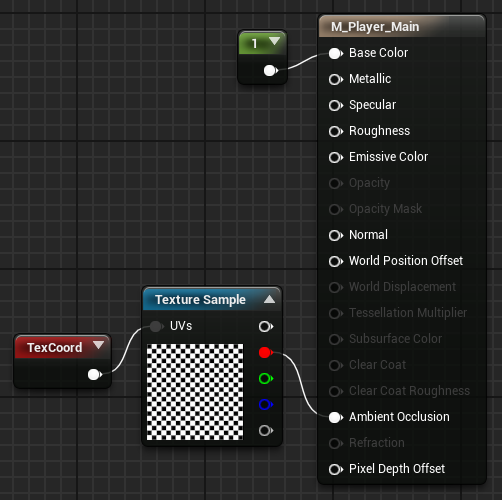Click the World Position Offset pin
502x500 pixels.
(x=336, y=261)
